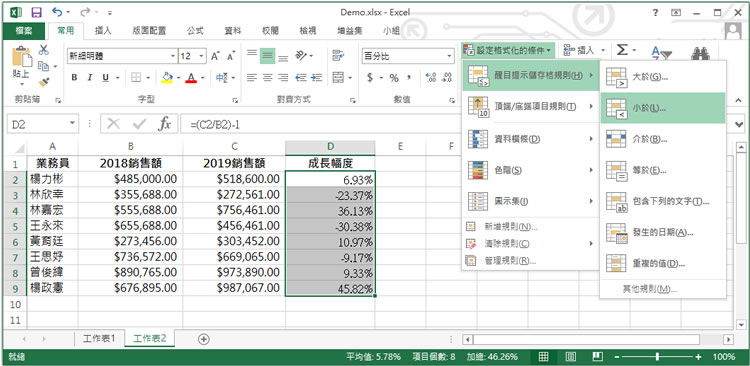Click the Merge and Center icon
Image resolution: width=750 pixels, height=366 pixels.
coord(339,78)
